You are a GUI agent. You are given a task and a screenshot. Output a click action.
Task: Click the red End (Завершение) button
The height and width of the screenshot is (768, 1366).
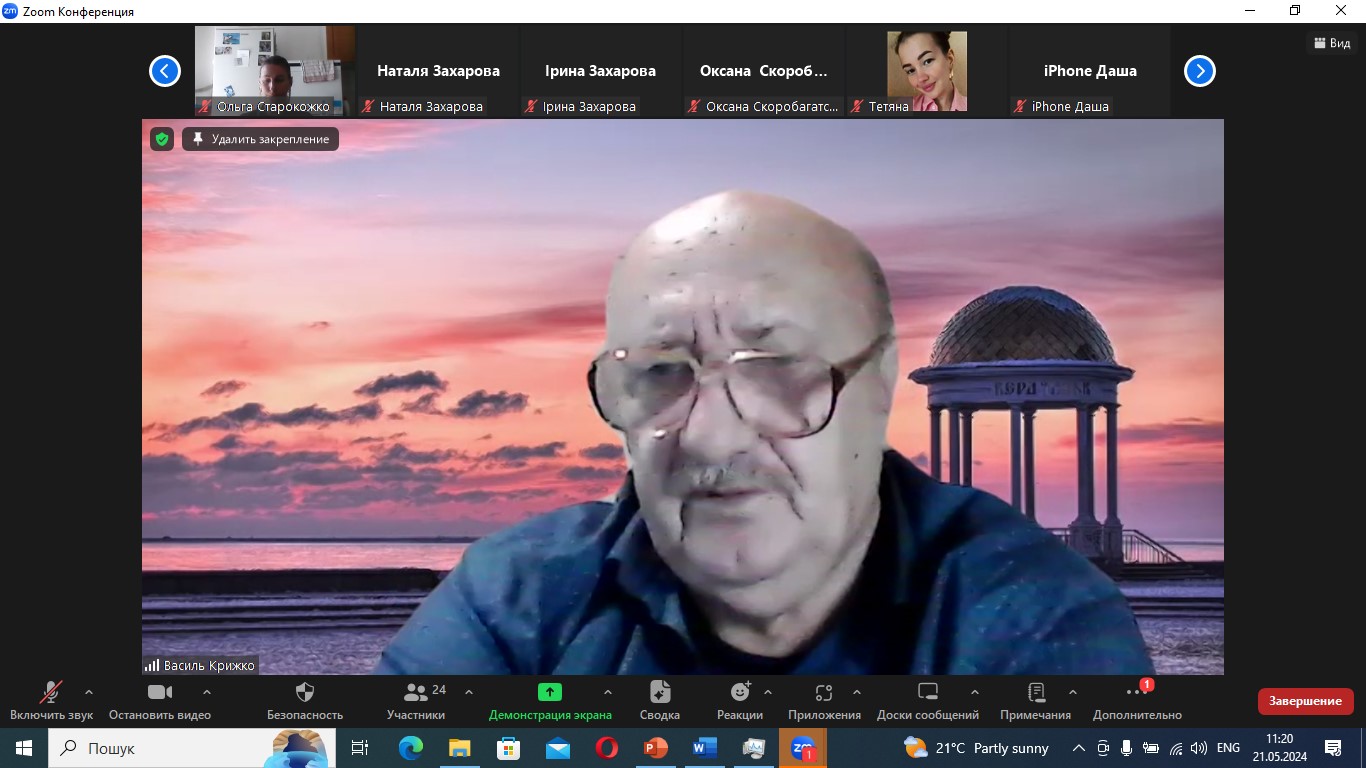click(1305, 701)
